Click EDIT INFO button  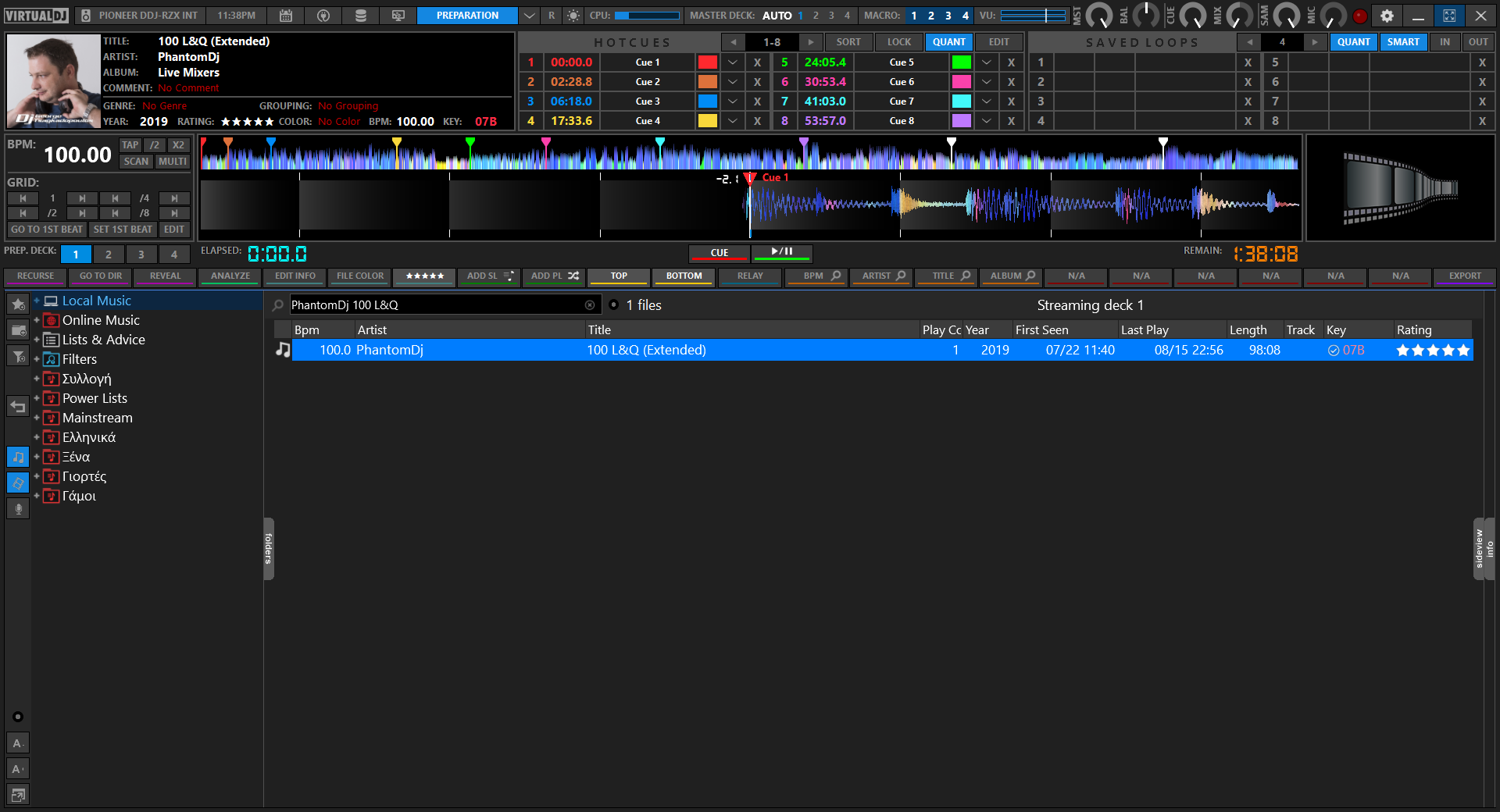point(295,276)
